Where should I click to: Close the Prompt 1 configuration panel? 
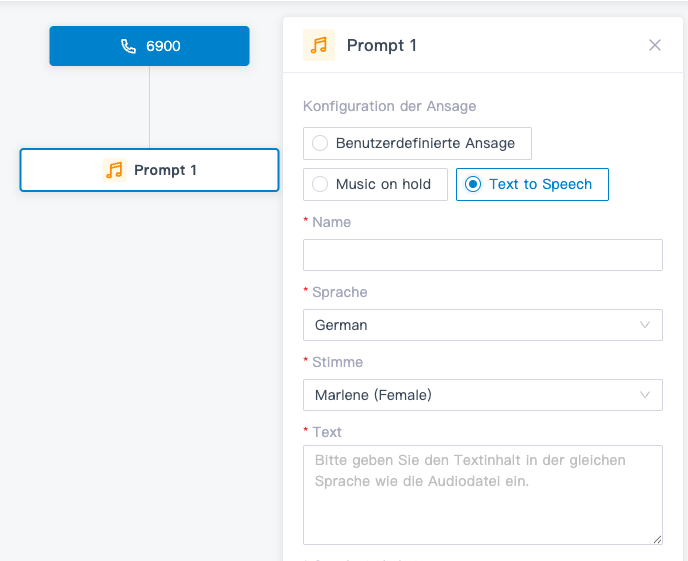click(655, 45)
